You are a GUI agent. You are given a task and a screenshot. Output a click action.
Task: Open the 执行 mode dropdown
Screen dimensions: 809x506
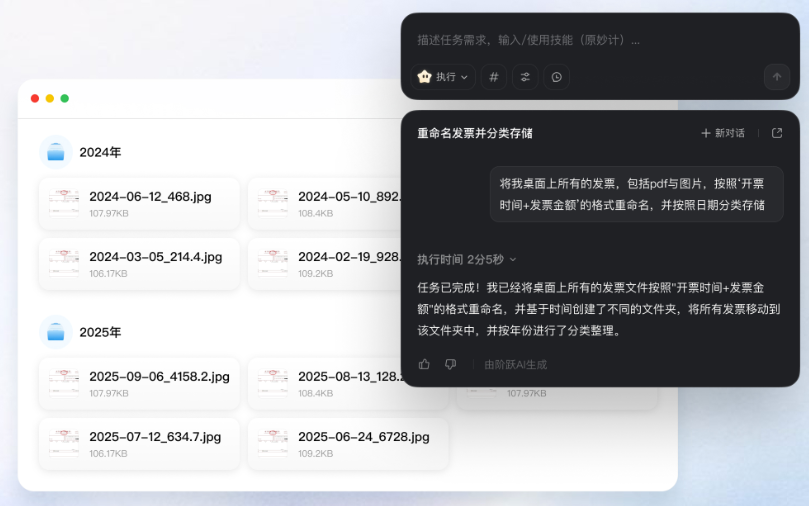pyautogui.click(x=443, y=77)
